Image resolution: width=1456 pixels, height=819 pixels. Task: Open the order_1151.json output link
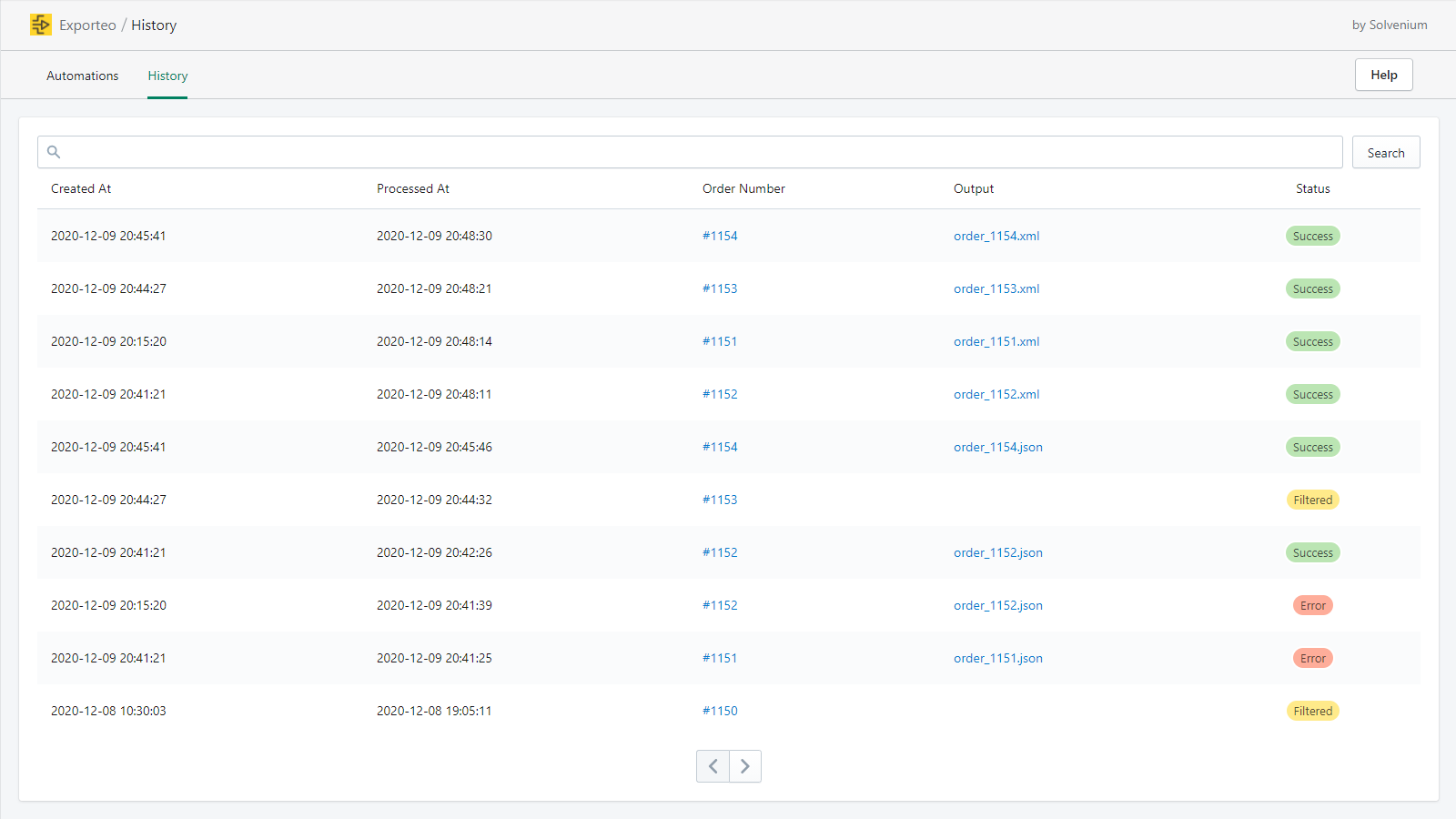[x=997, y=658]
